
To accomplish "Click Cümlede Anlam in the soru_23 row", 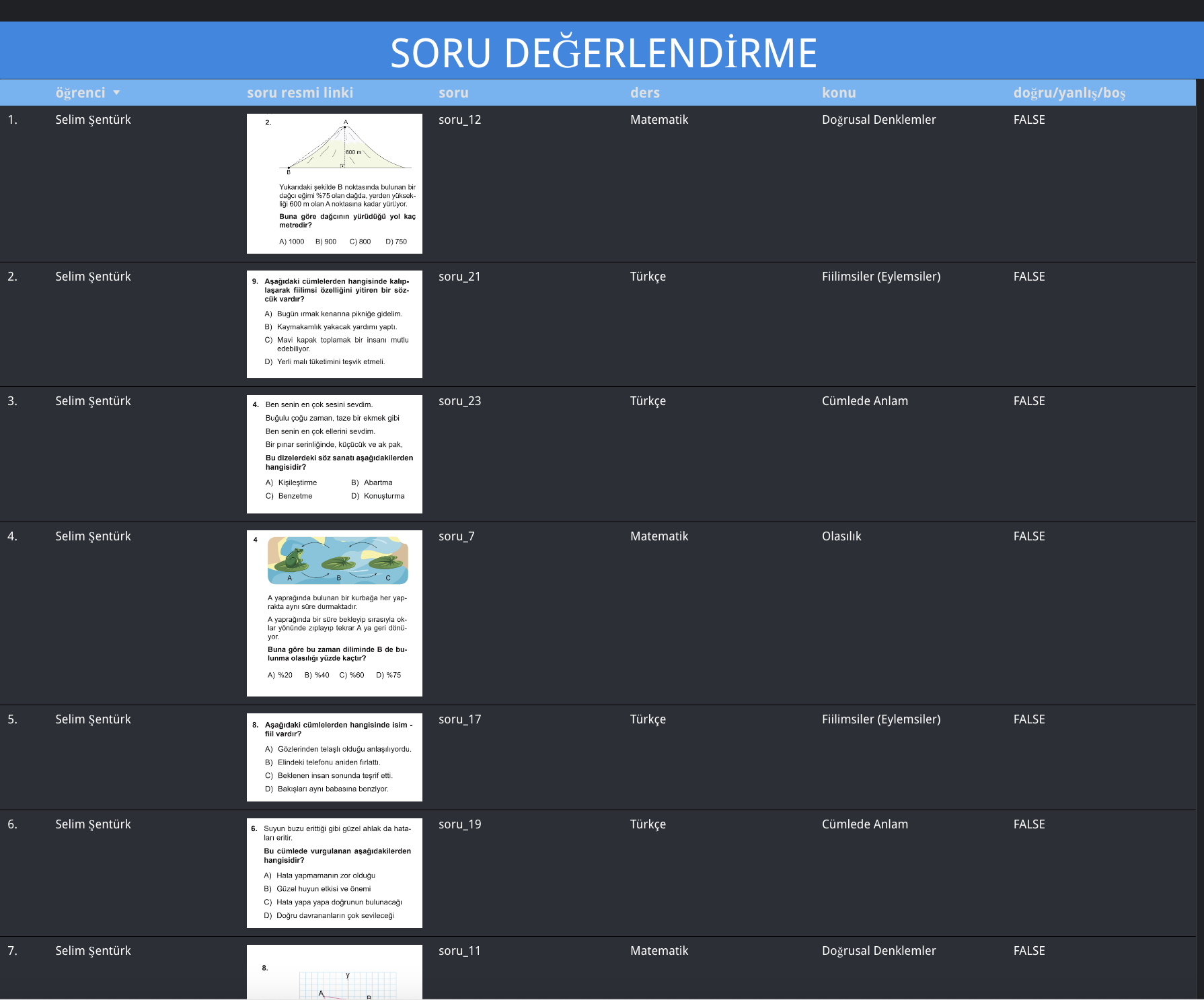I will pyautogui.click(x=865, y=401).
